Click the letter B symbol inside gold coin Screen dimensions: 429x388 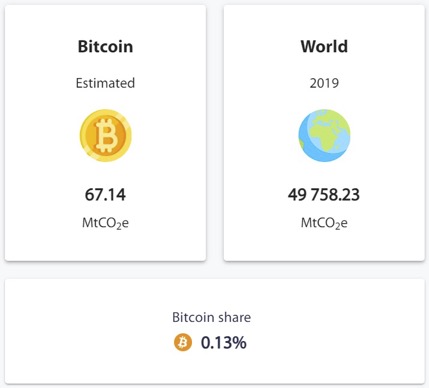click(x=106, y=136)
